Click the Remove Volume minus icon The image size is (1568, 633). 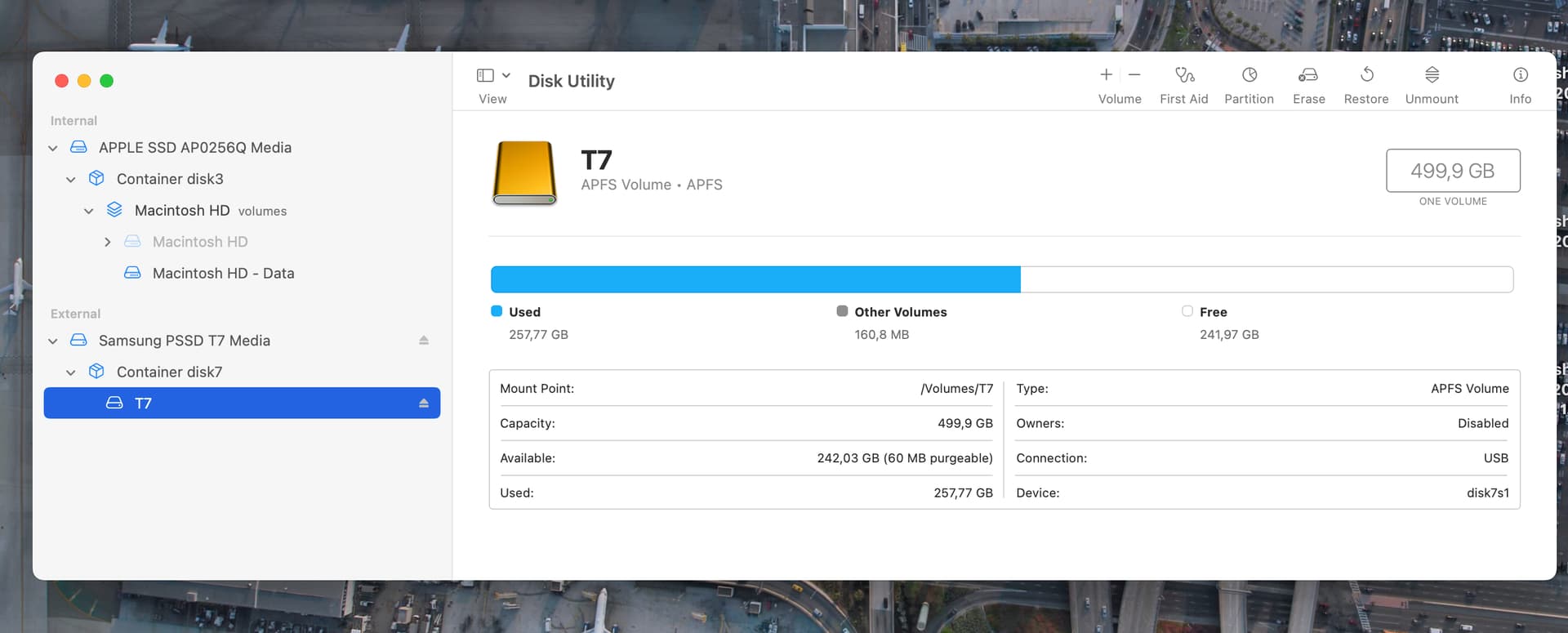(1134, 74)
